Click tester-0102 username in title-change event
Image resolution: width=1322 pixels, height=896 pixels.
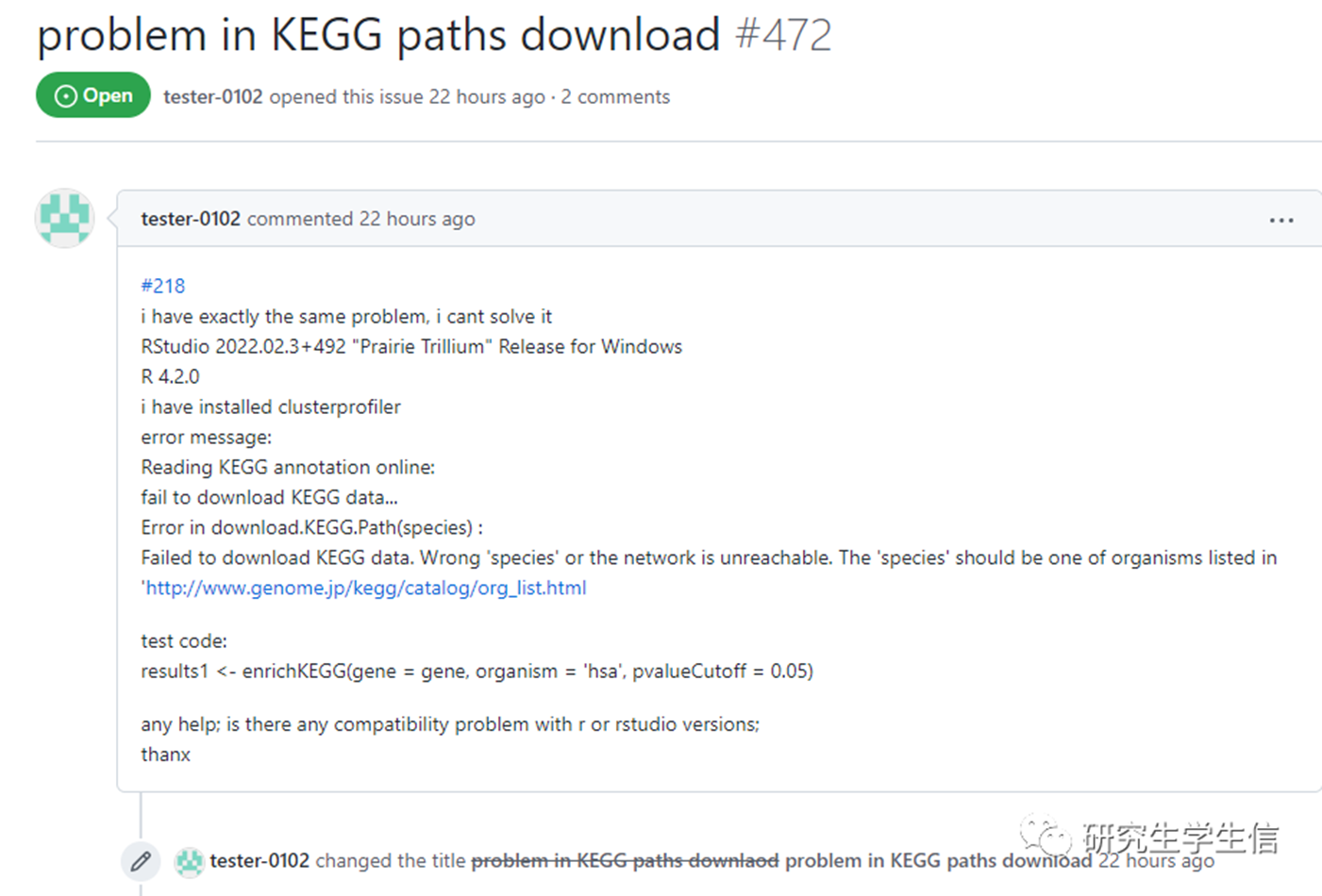tap(259, 860)
